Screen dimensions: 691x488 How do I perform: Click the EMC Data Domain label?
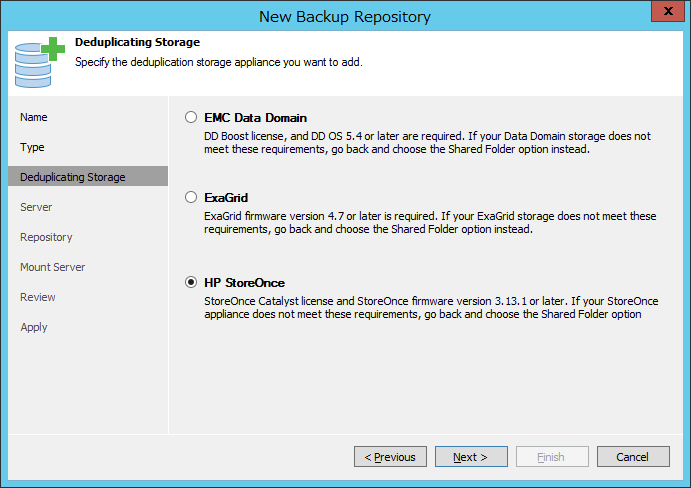[255, 118]
